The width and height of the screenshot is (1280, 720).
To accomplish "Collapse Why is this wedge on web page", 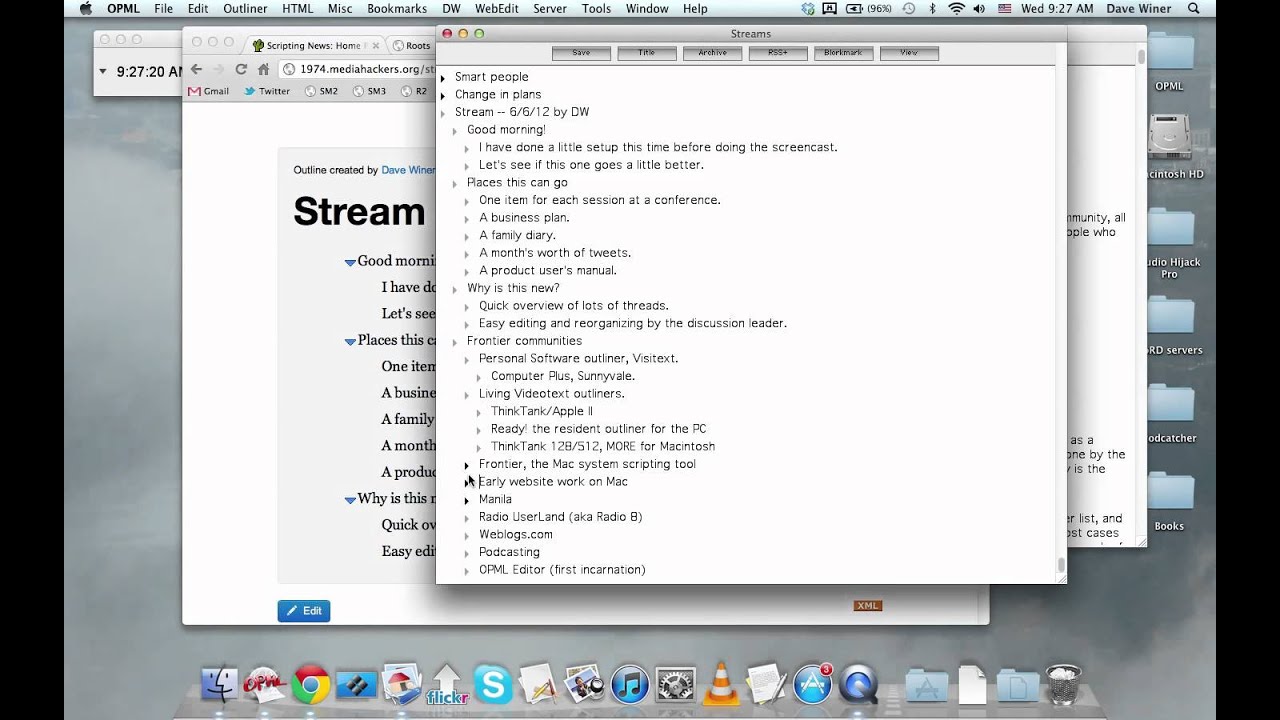I will coord(350,499).
